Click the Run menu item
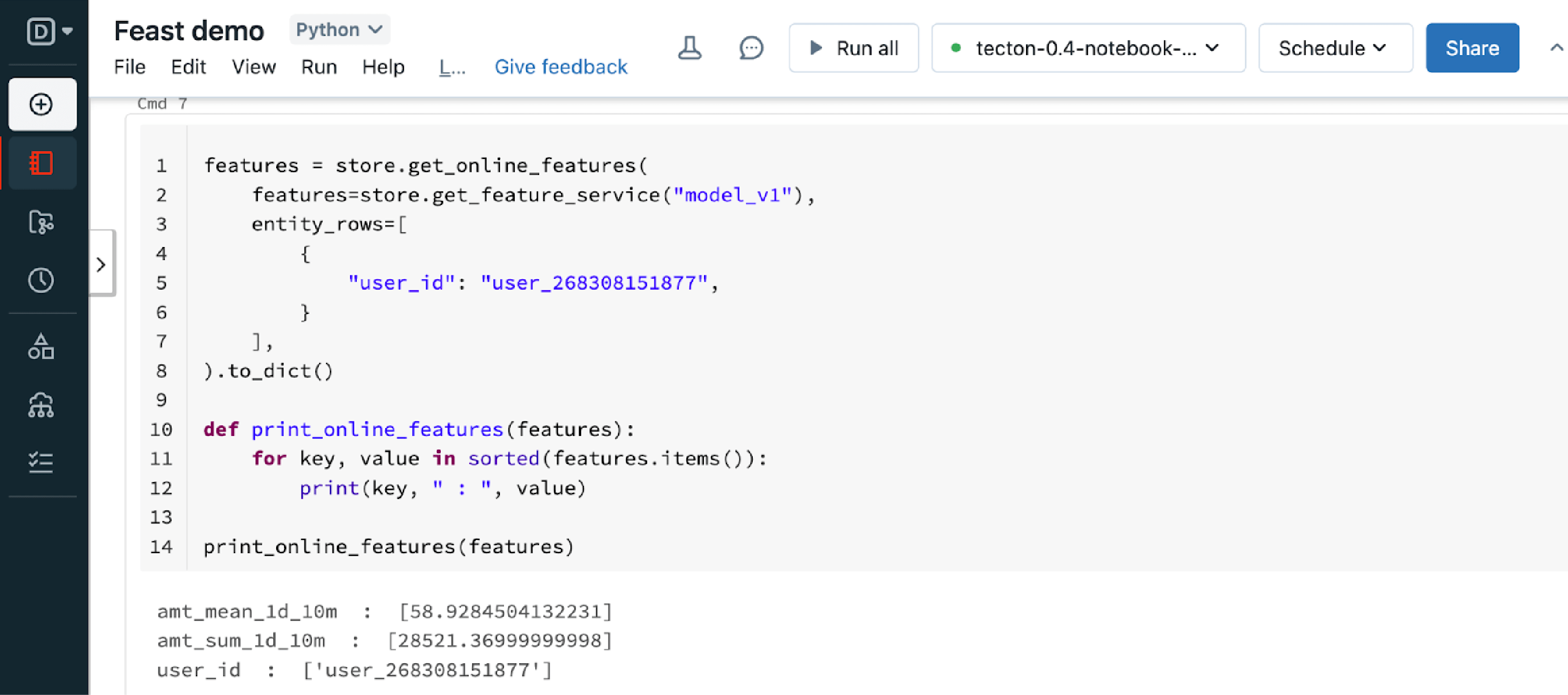 coord(318,67)
